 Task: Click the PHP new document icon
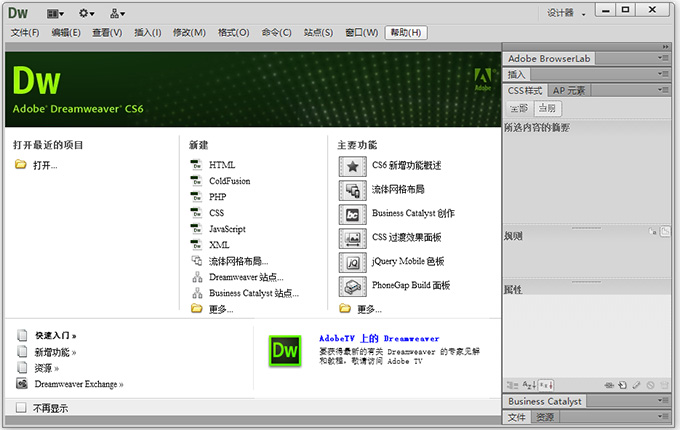[196, 197]
